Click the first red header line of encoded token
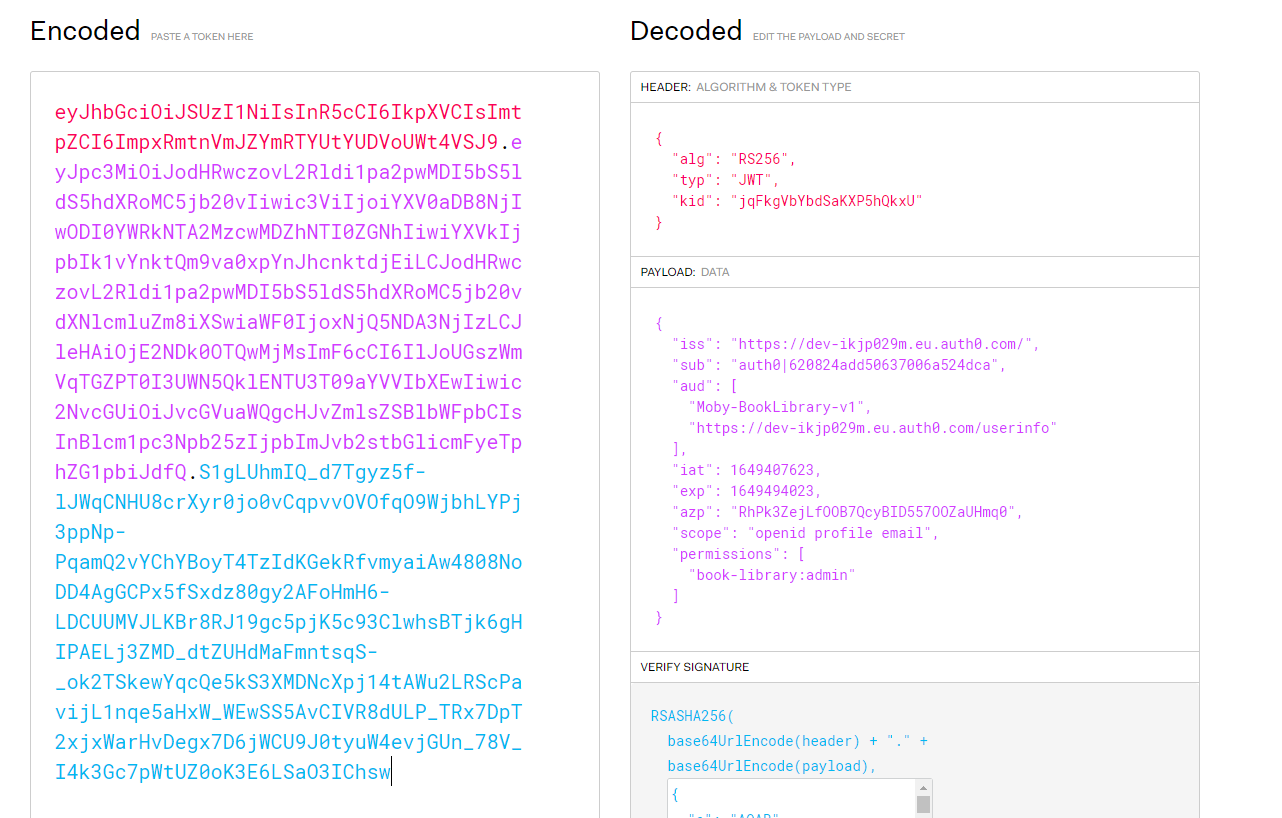This screenshot has width=1282, height=818. pyautogui.click(x=288, y=112)
